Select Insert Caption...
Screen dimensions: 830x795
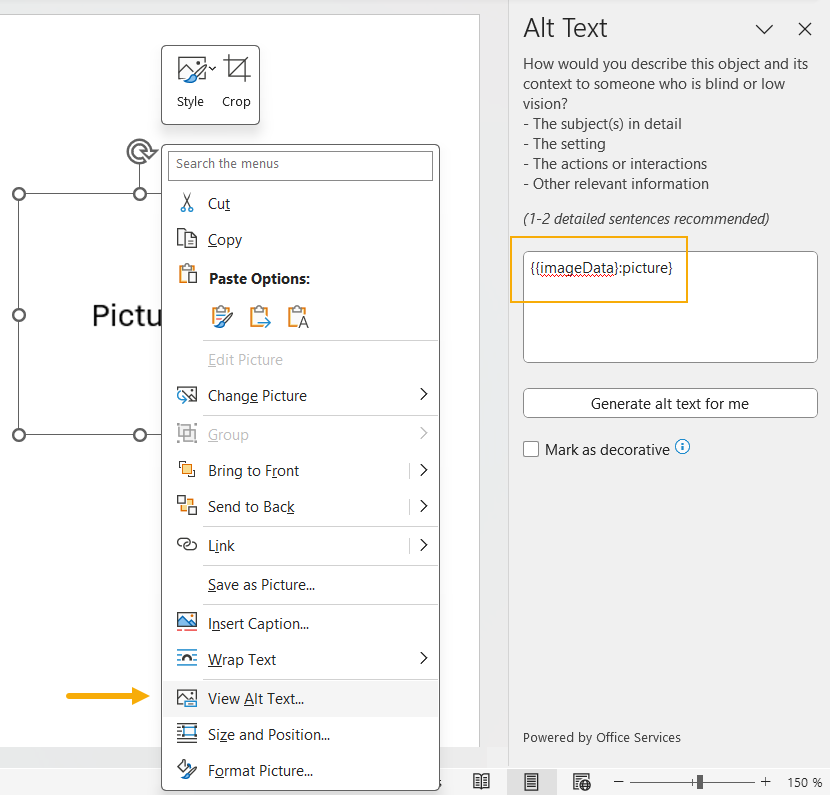[x=300, y=624]
